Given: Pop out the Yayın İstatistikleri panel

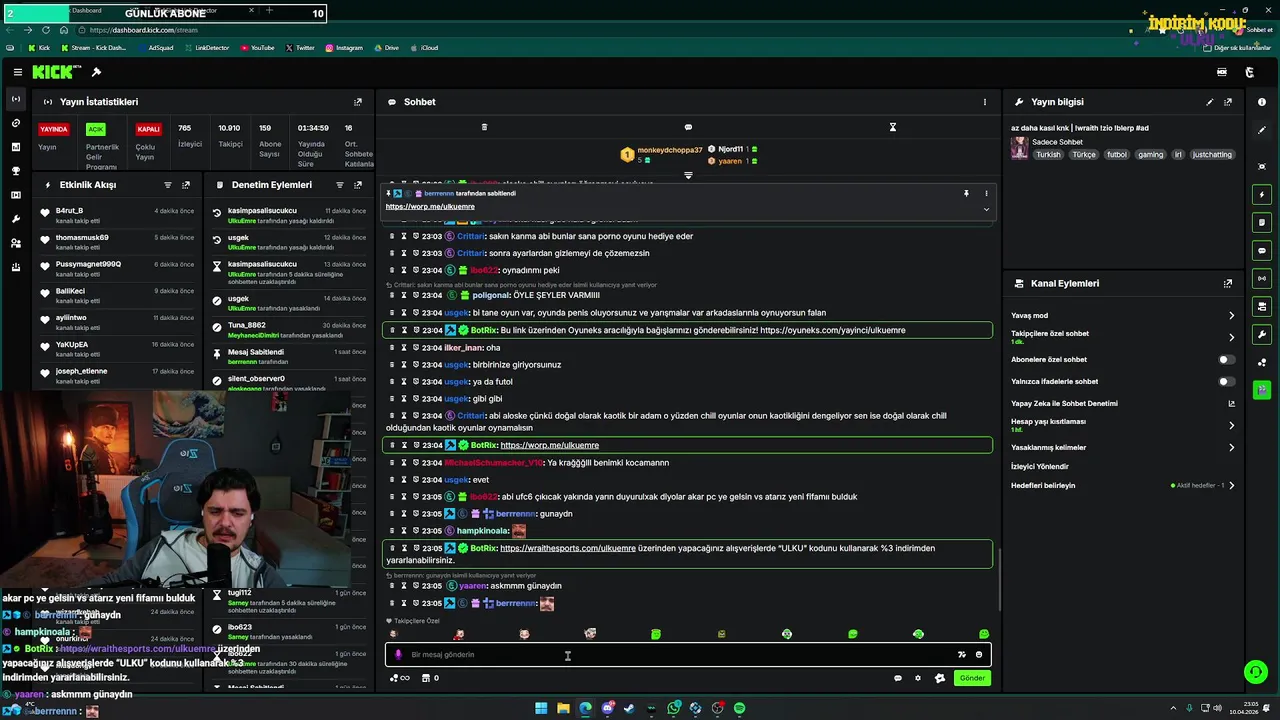Looking at the screenshot, I should coord(358,102).
